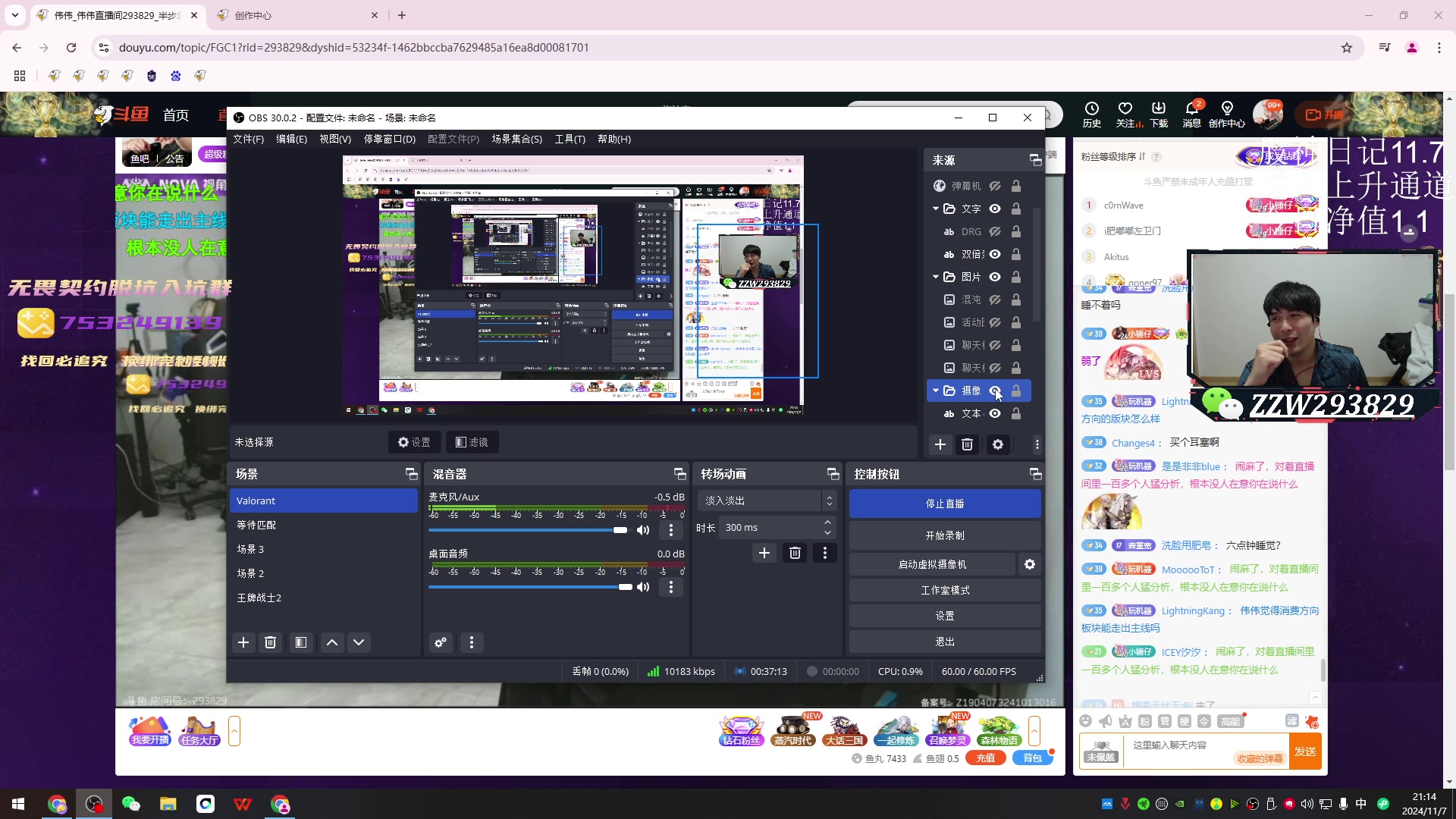This screenshot has width=1456, height=819.
Task: Open 麦克风/Aux audio options menu
Action: click(671, 530)
